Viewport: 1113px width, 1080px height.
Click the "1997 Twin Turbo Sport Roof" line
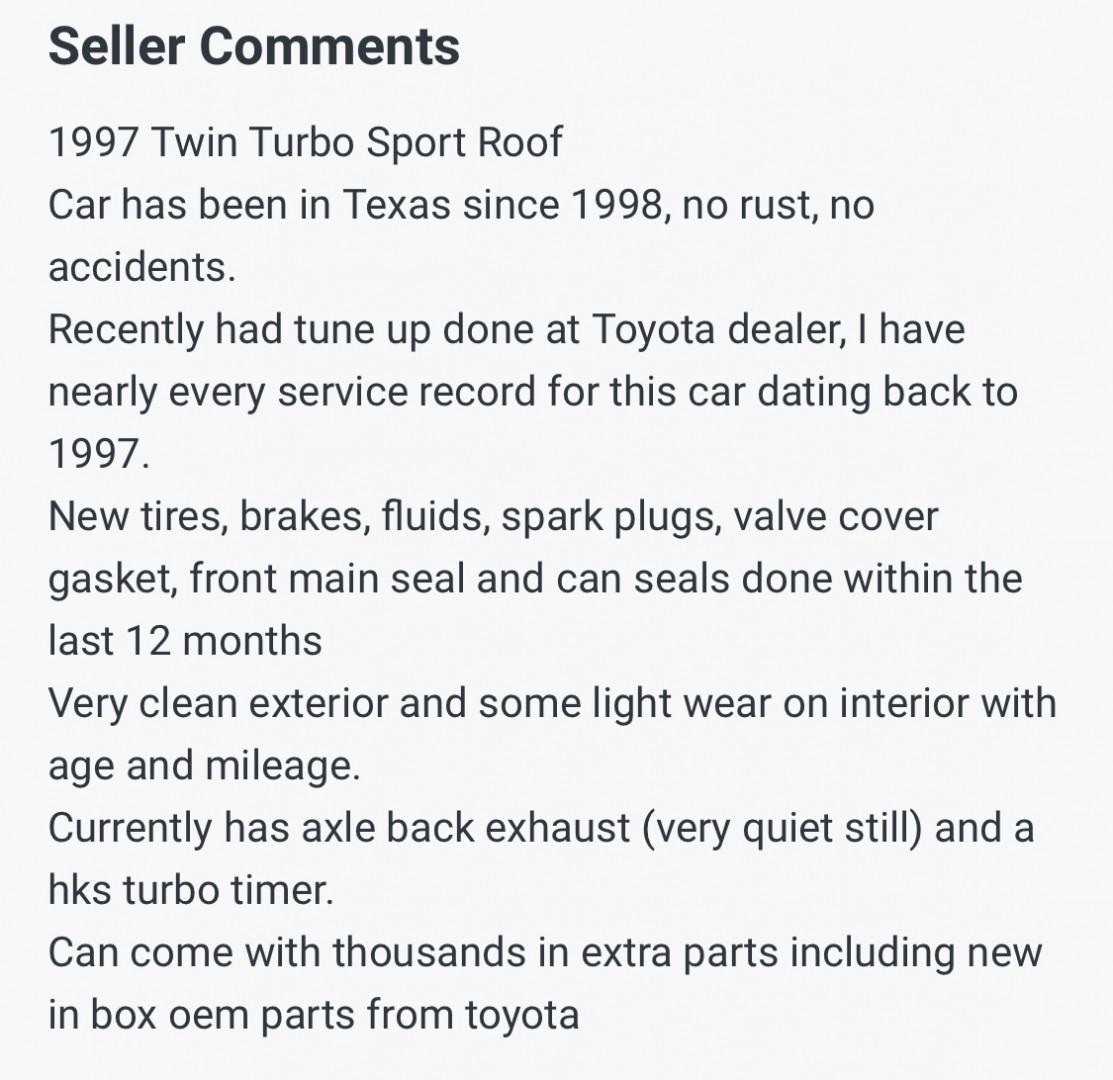coord(305,143)
